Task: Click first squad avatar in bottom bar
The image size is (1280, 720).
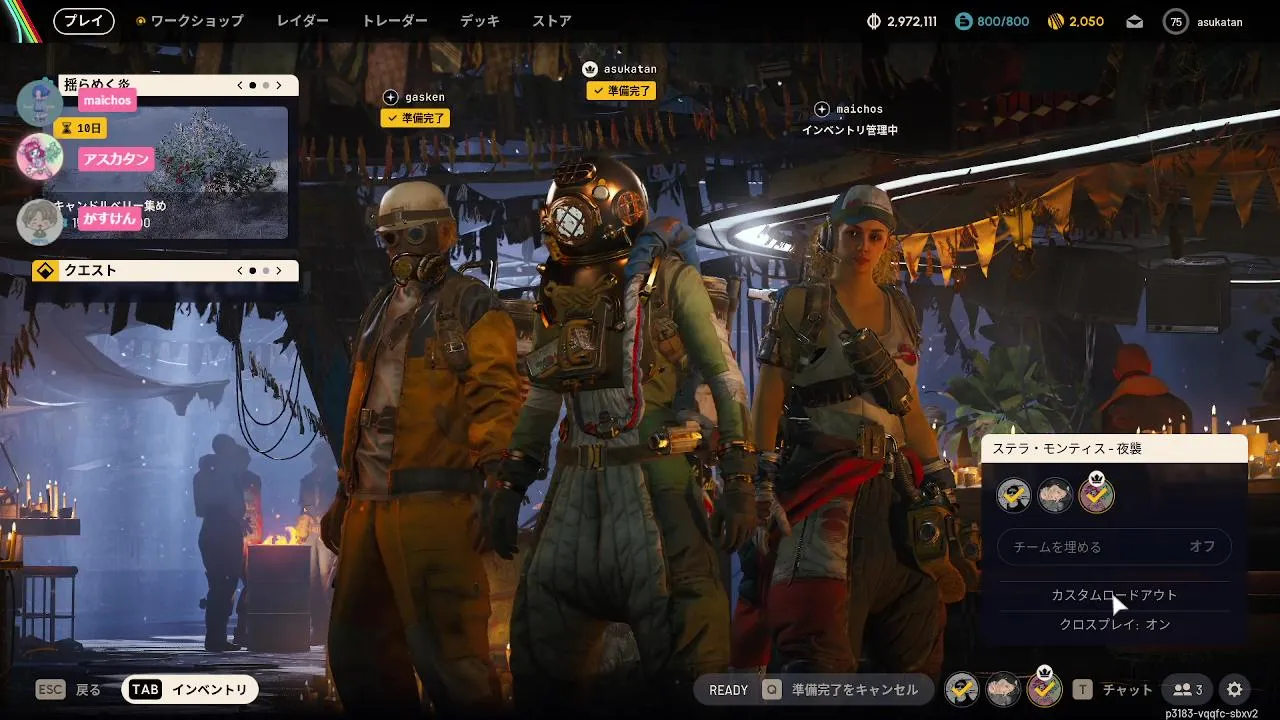Action: 962,689
